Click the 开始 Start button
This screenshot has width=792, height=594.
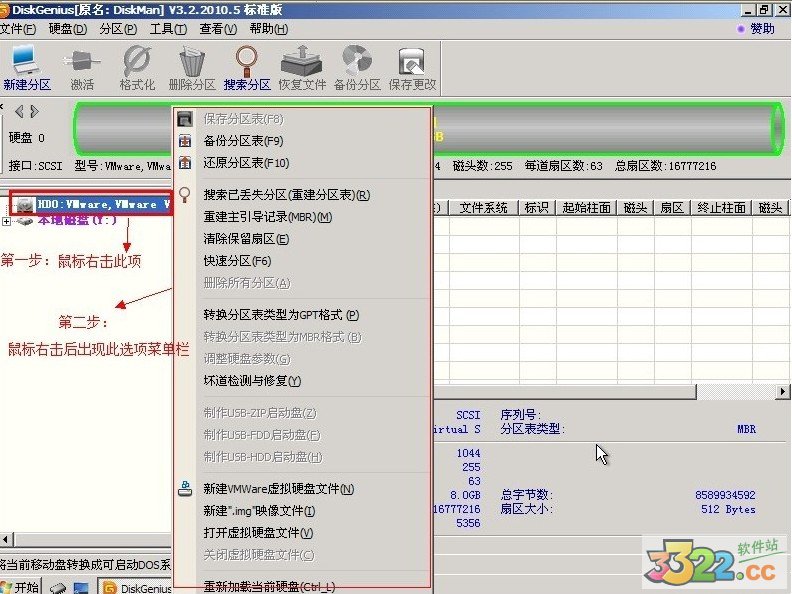tap(20, 586)
